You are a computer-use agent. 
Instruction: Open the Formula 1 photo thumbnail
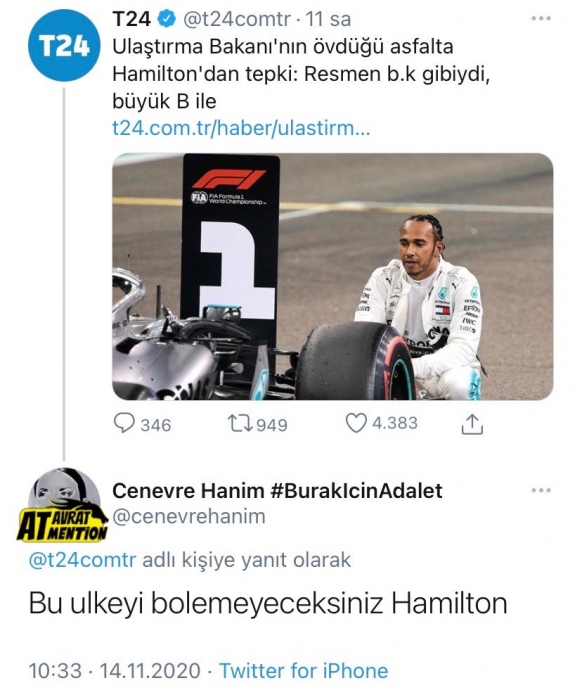click(x=333, y=276)
